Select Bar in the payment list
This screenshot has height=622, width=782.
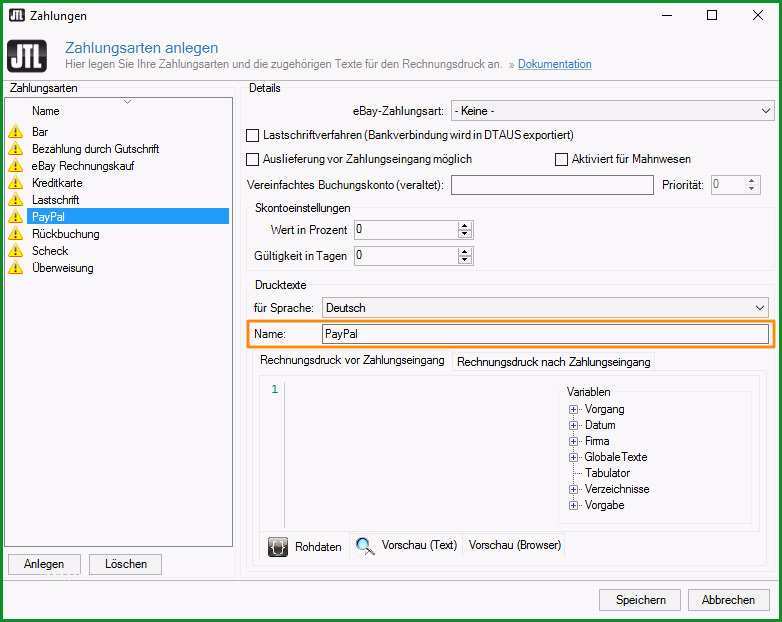coord(40,132)
